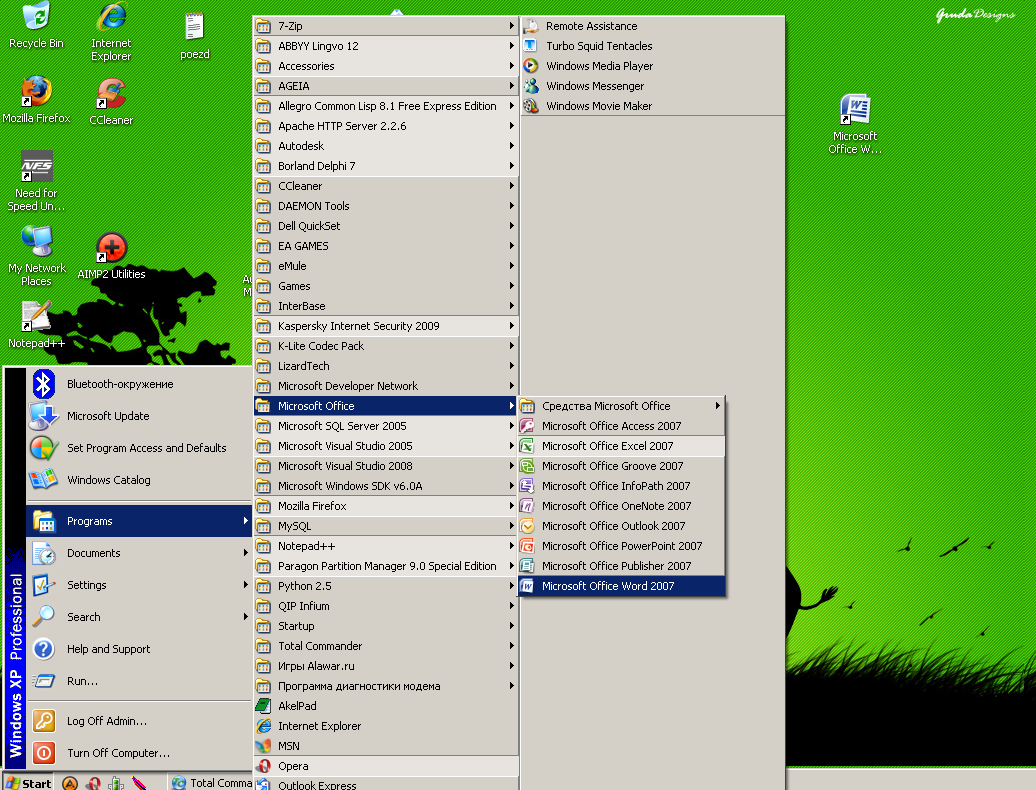
Task: Open CCleaner desktop shortcut
Action: click(x=111, y=102)
